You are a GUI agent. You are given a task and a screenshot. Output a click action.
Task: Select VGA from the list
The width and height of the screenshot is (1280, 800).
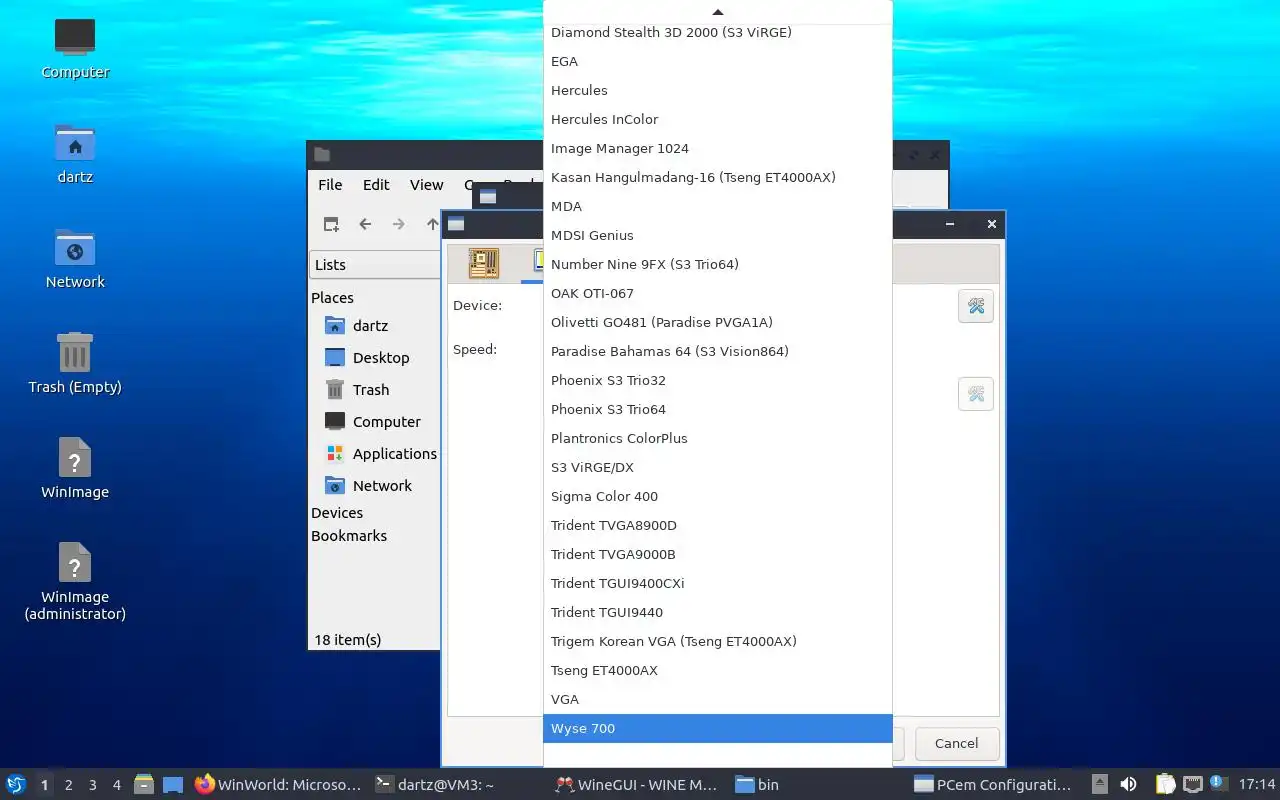click(718, 699)
